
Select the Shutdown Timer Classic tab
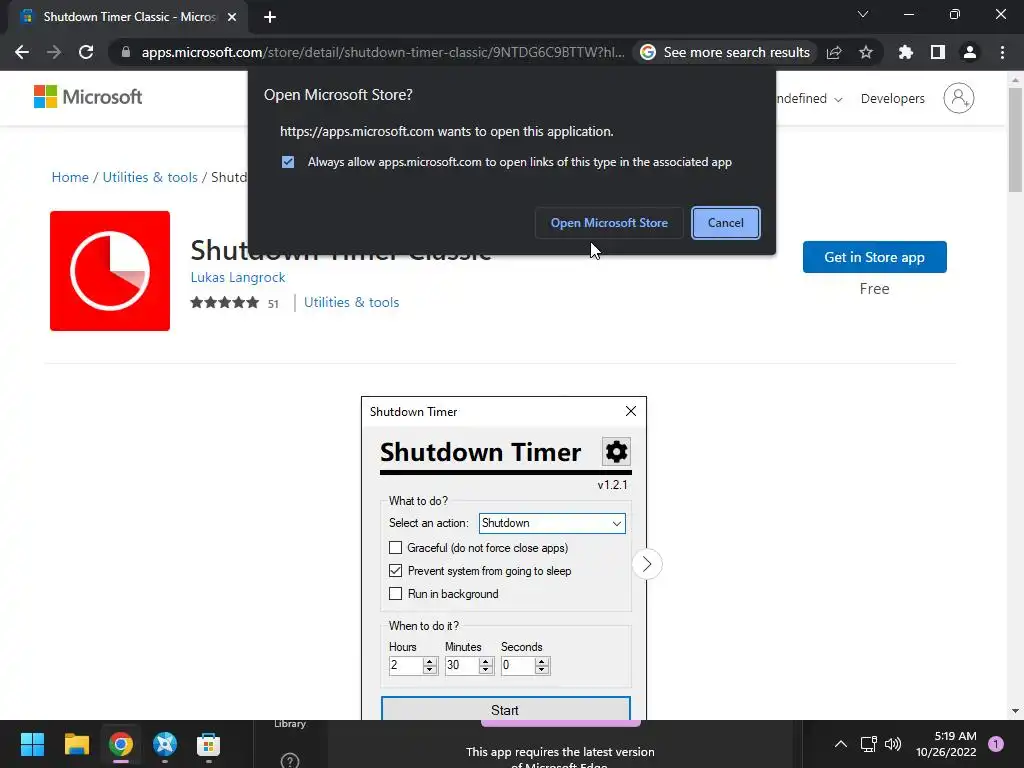[128, 17]
